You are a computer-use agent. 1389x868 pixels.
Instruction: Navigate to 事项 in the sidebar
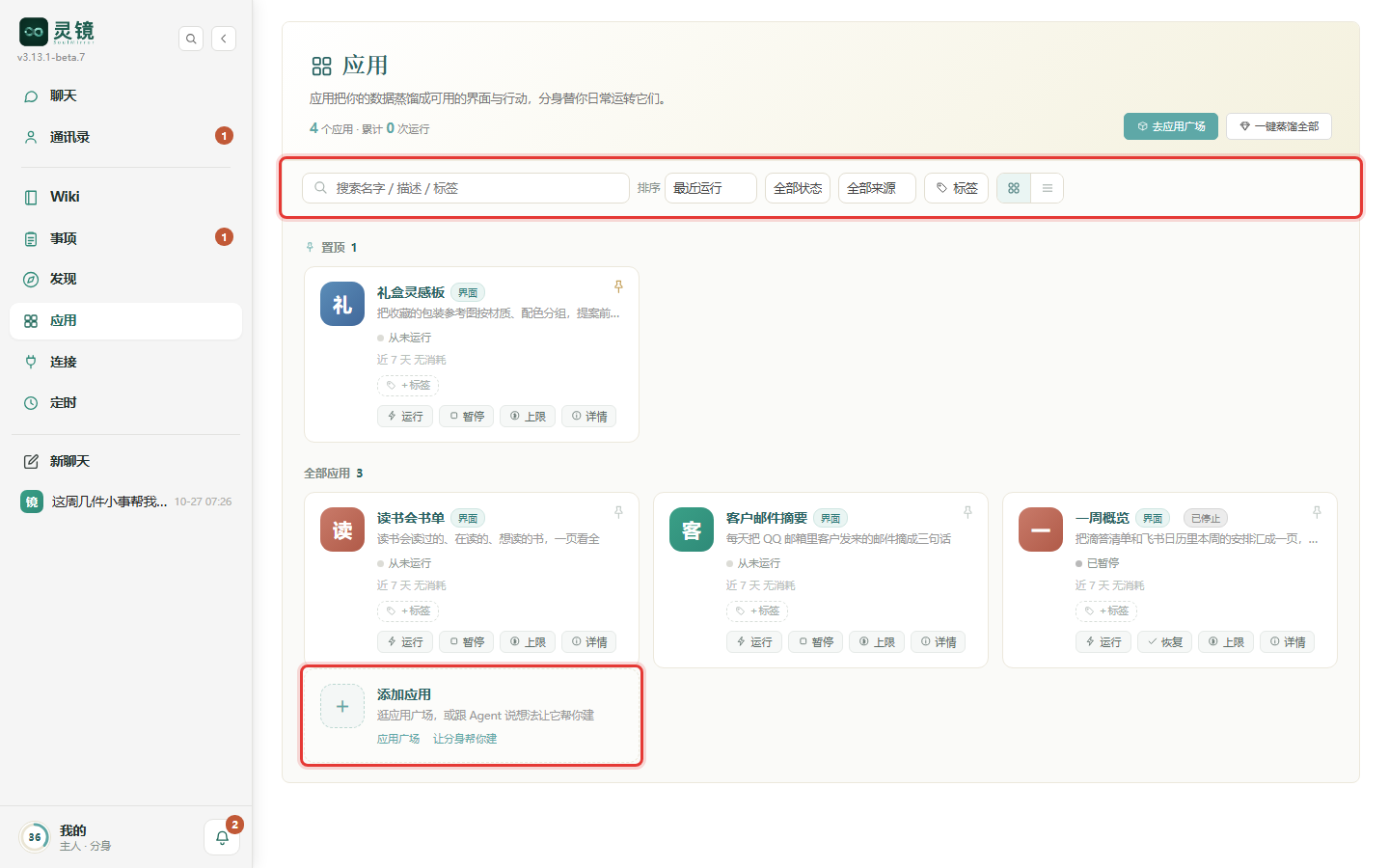[125, 238]
